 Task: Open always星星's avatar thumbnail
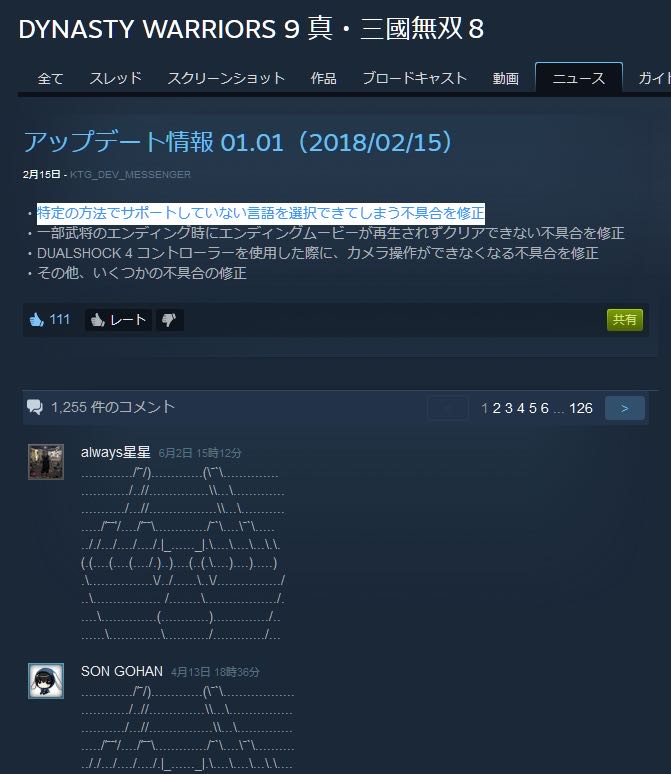click(46, 462)
